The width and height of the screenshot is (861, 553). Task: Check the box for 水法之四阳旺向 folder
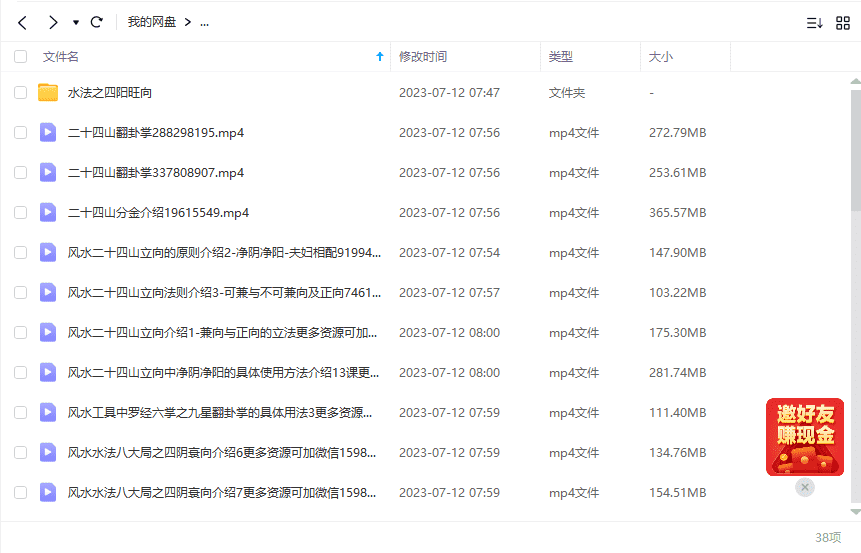coord(21,93)
